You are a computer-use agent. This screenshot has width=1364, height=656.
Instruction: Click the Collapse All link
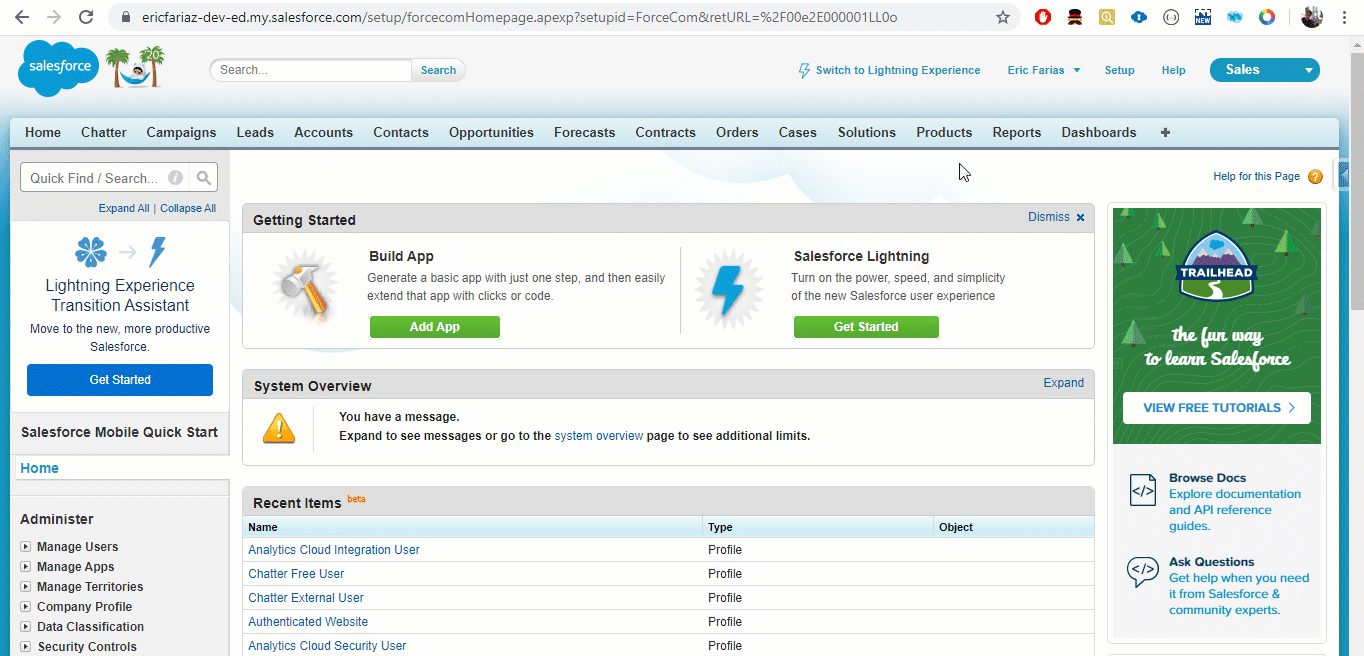188,208
